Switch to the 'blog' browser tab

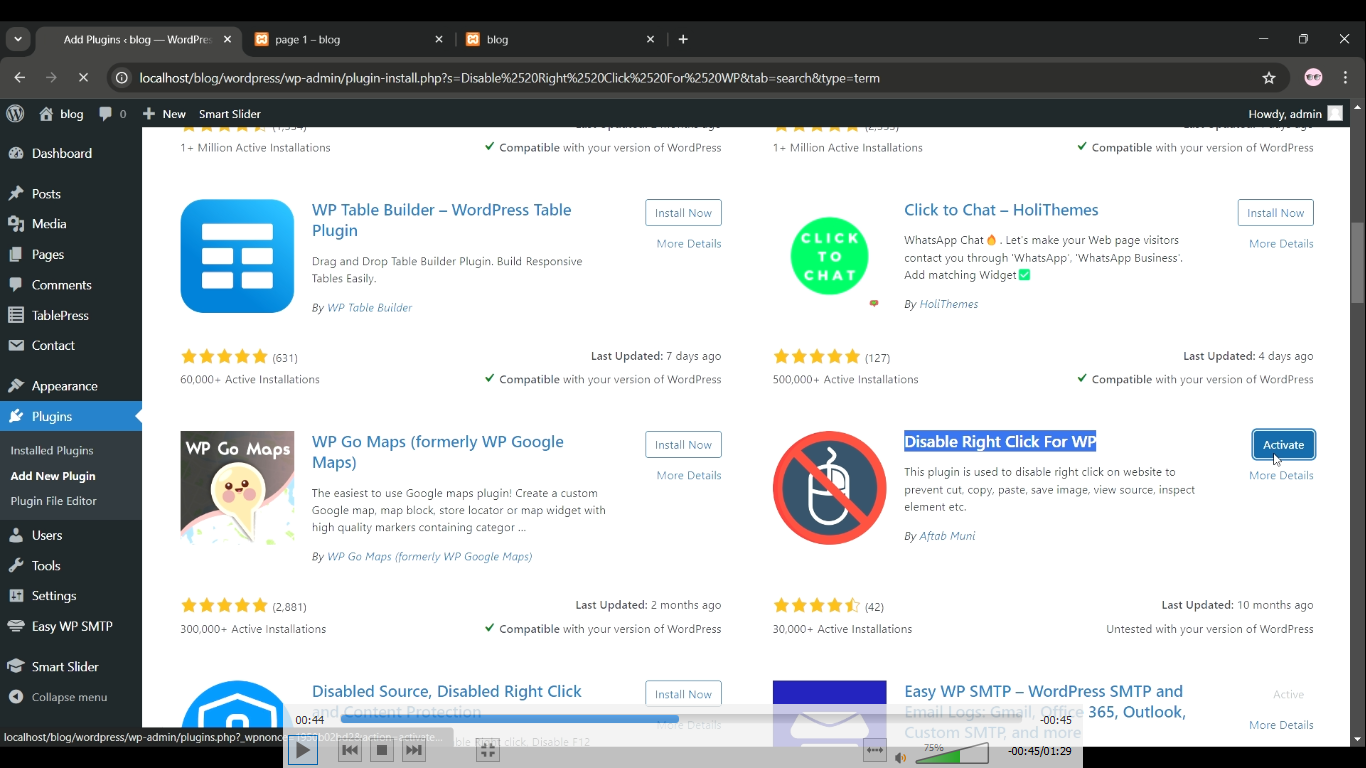pos(560,39)
